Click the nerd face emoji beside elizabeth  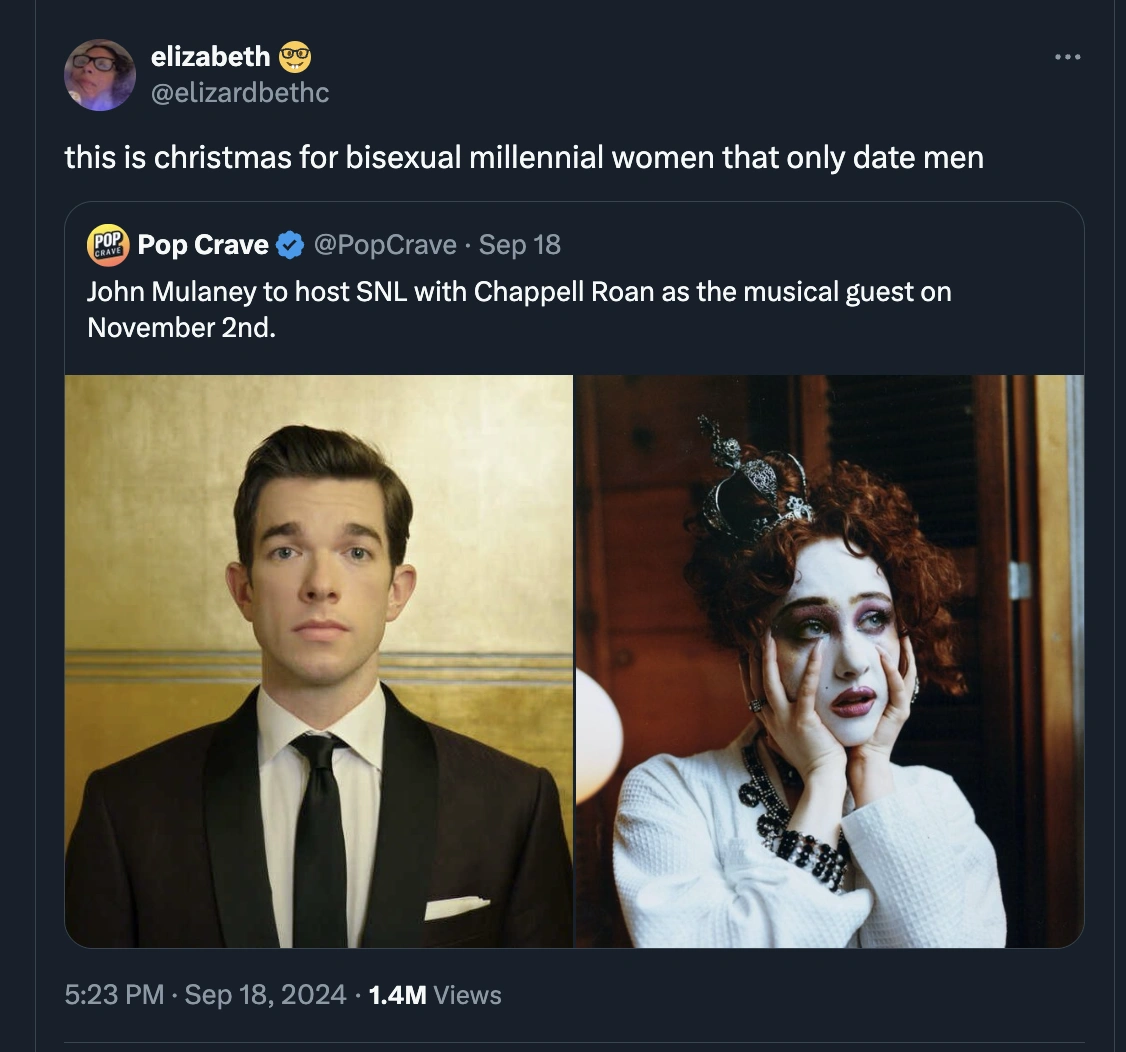[x=295, y=57]
